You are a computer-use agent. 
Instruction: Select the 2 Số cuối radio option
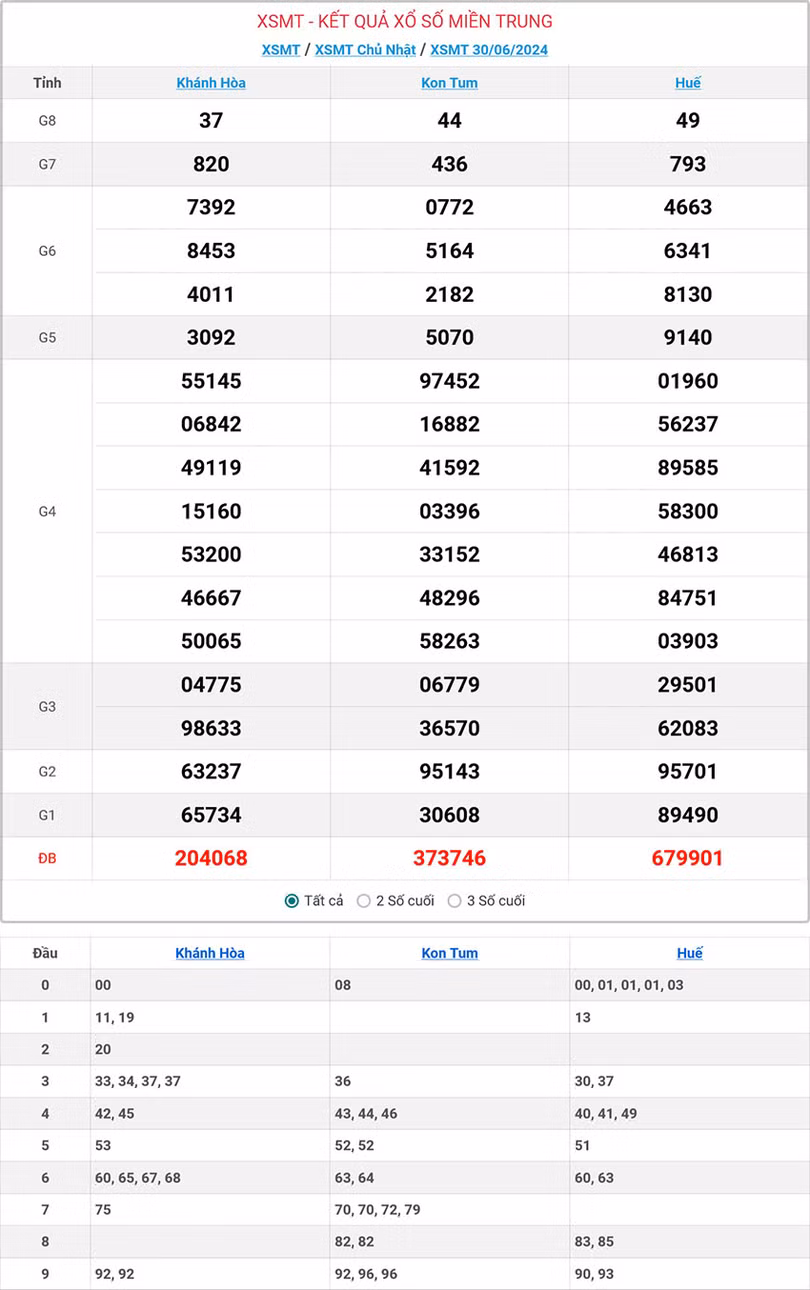click(x=364, y=901)
